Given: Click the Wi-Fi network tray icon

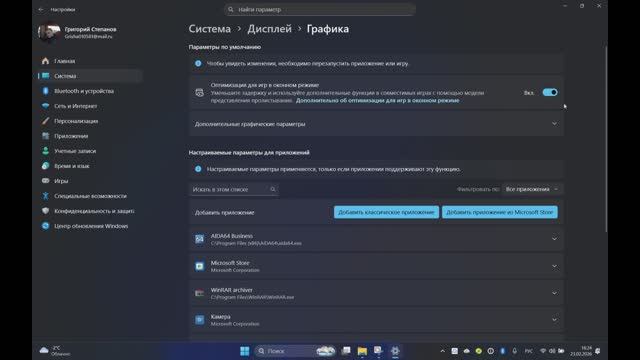Looking at the screenshot, I should (x=543, y=351).
